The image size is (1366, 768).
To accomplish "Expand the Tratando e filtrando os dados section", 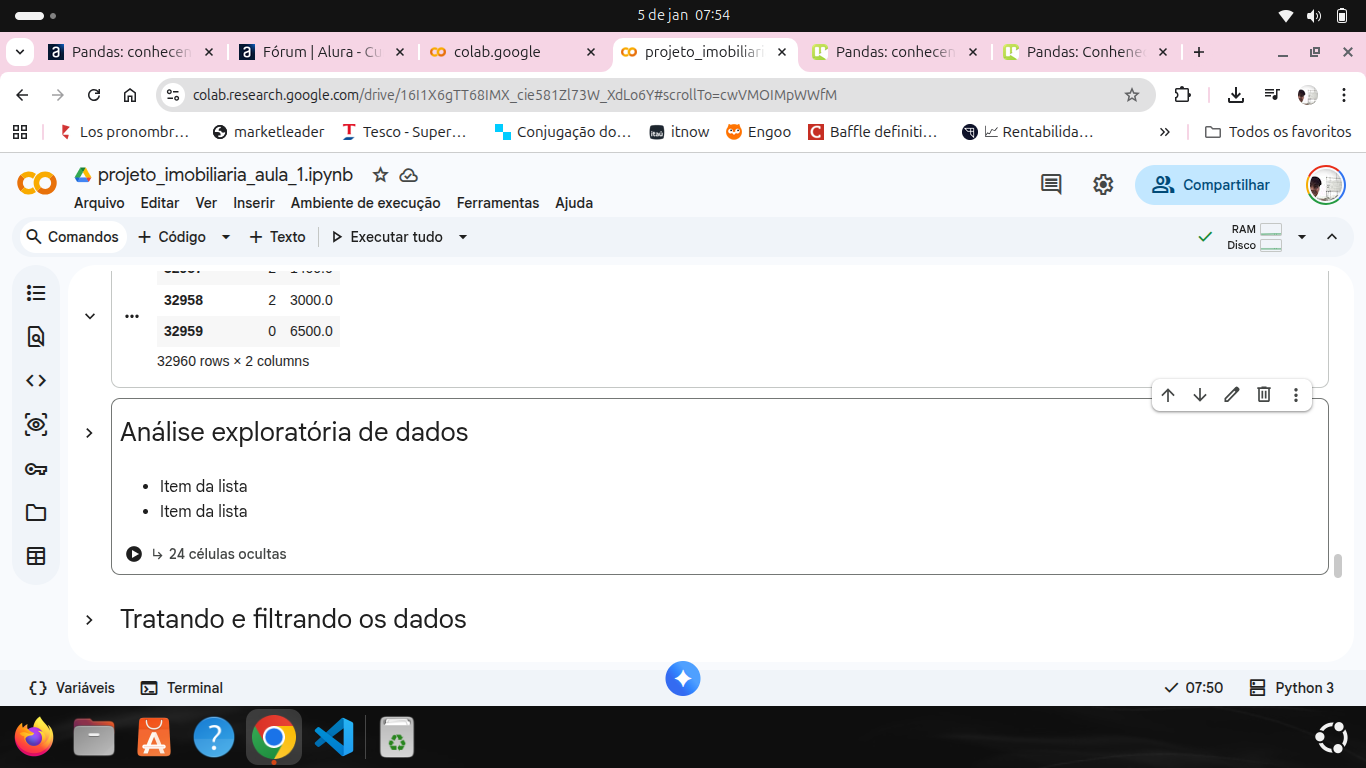I will [x=89, y=619].
